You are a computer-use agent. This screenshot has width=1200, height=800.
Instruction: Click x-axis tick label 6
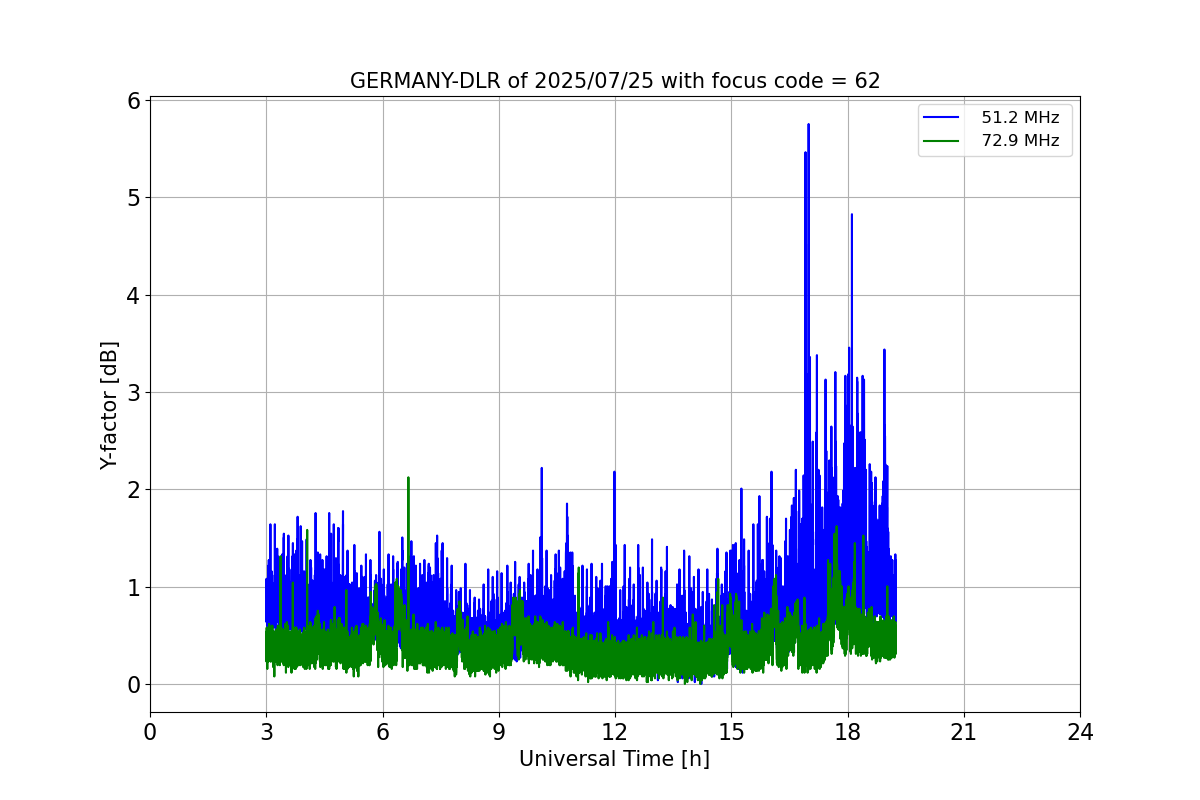click(x=382, y=733)
